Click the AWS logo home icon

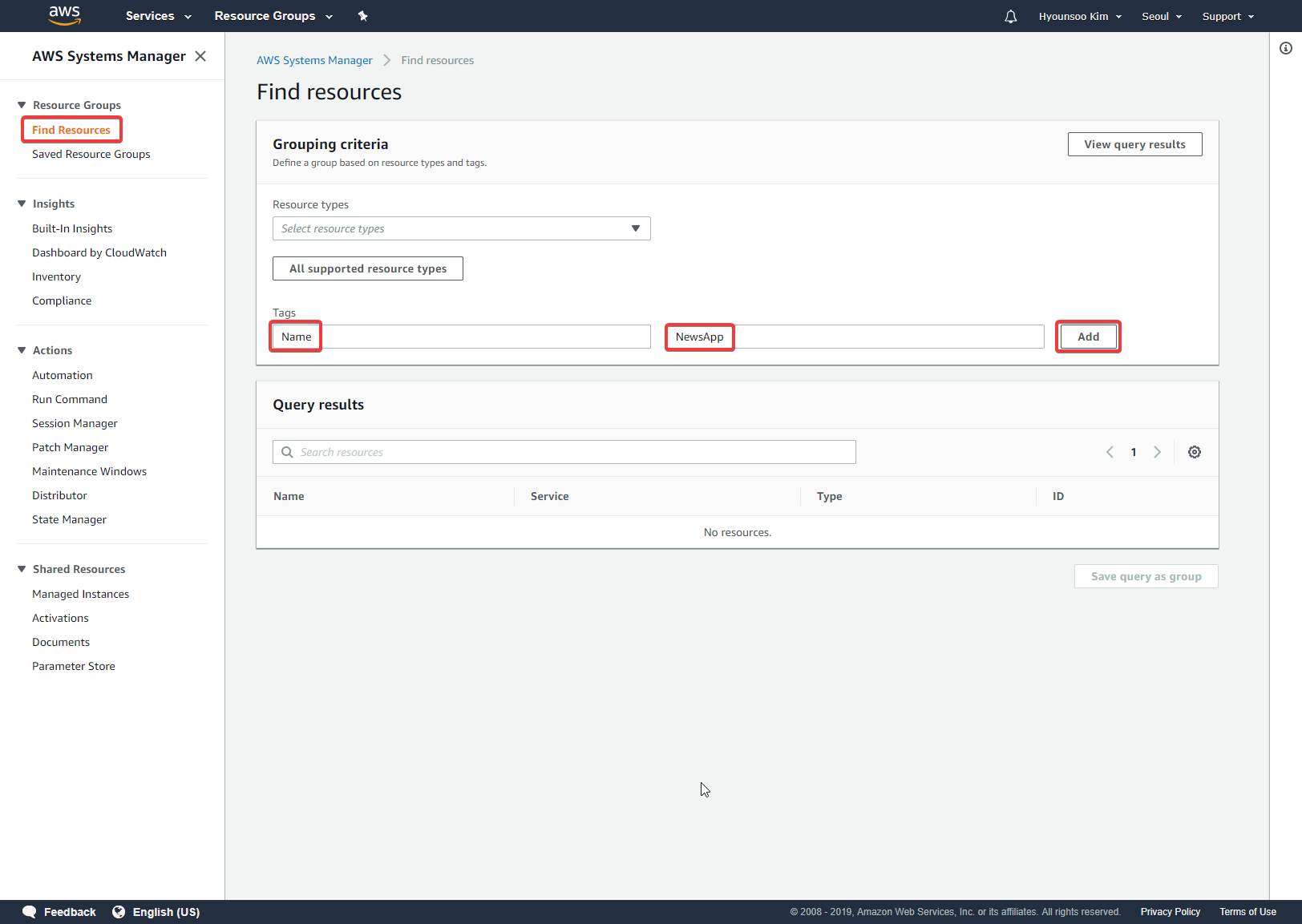[64, 15]
